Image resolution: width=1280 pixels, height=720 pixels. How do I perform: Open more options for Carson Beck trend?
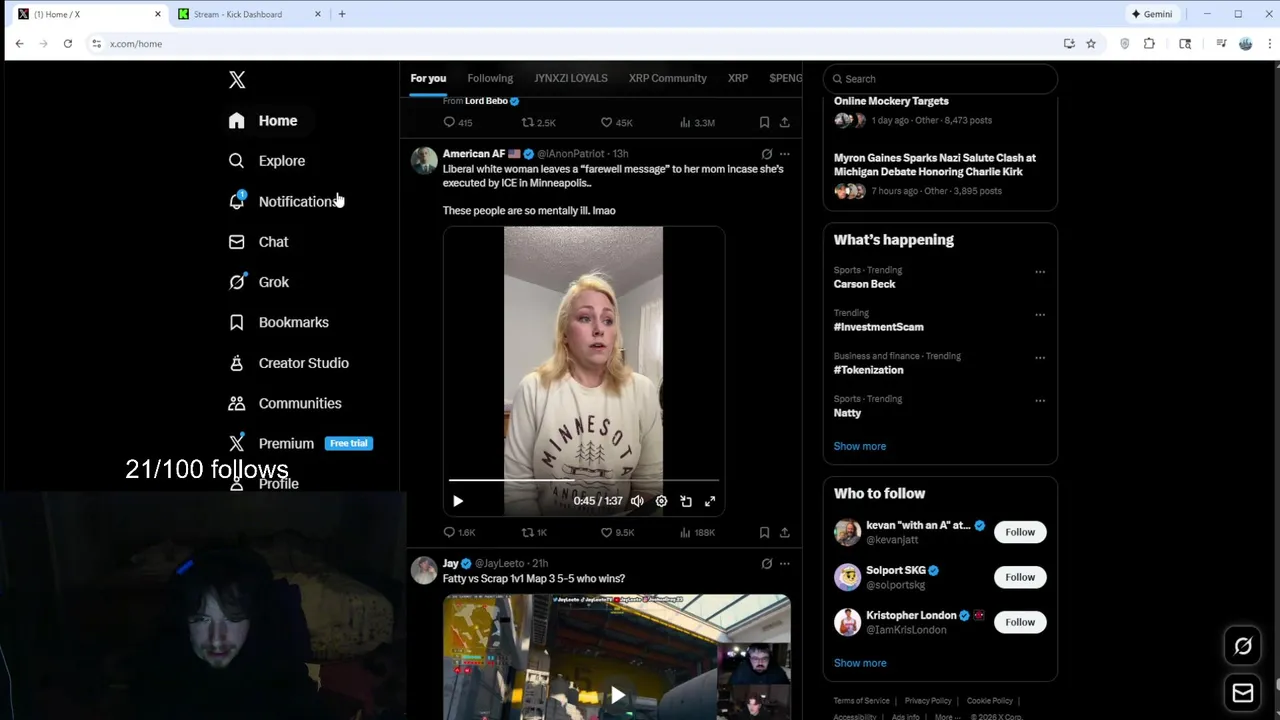1040,272
